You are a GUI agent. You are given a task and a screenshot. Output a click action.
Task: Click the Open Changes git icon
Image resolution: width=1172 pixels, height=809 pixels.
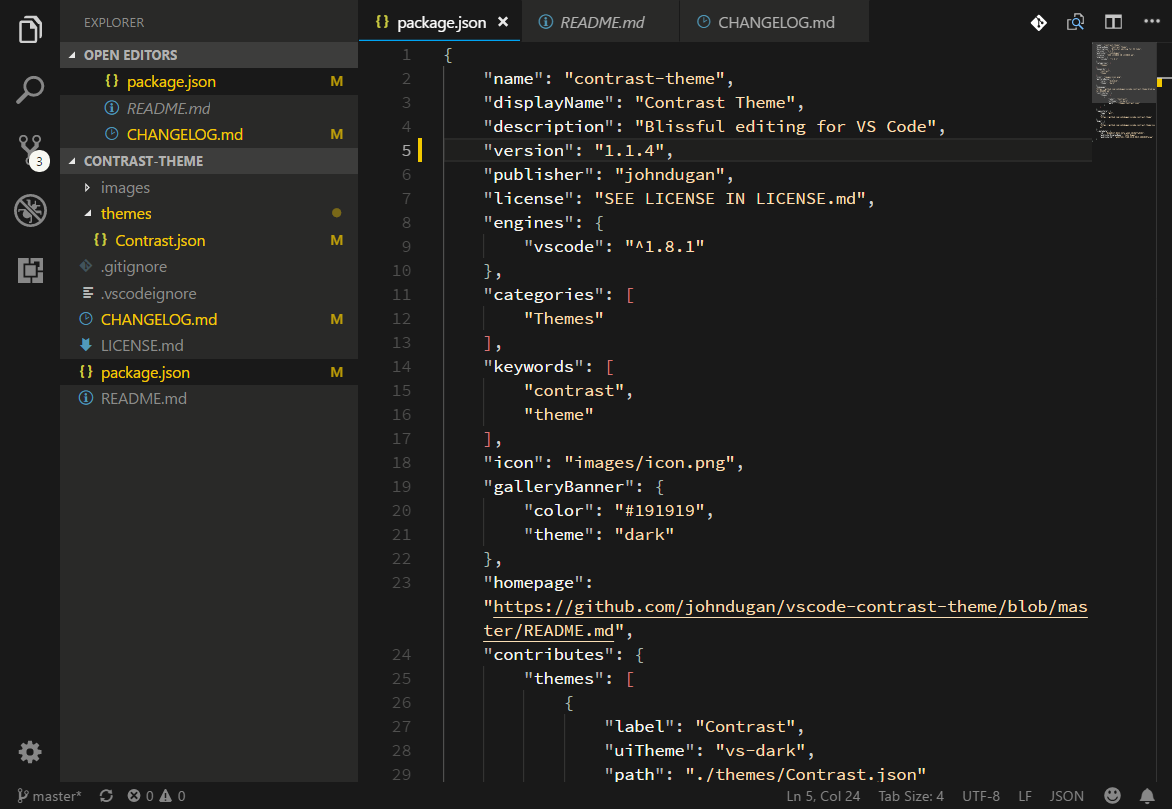(x=1038, y=22)
